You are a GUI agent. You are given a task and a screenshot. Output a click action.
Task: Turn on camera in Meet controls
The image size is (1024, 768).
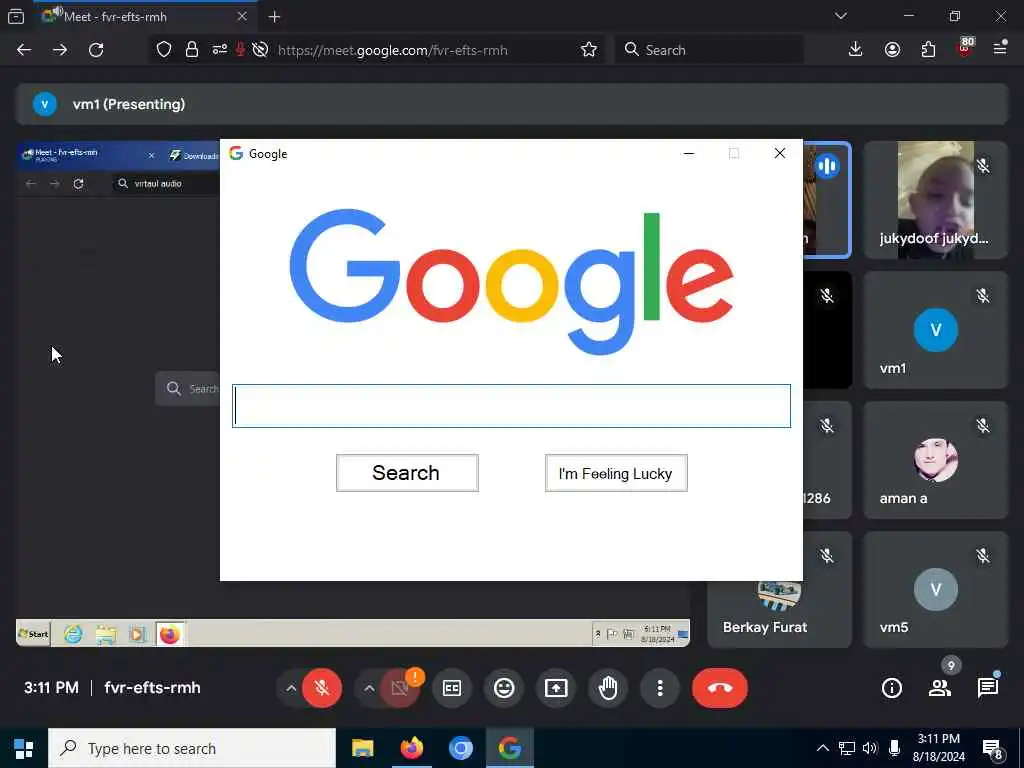click(400, 688)
